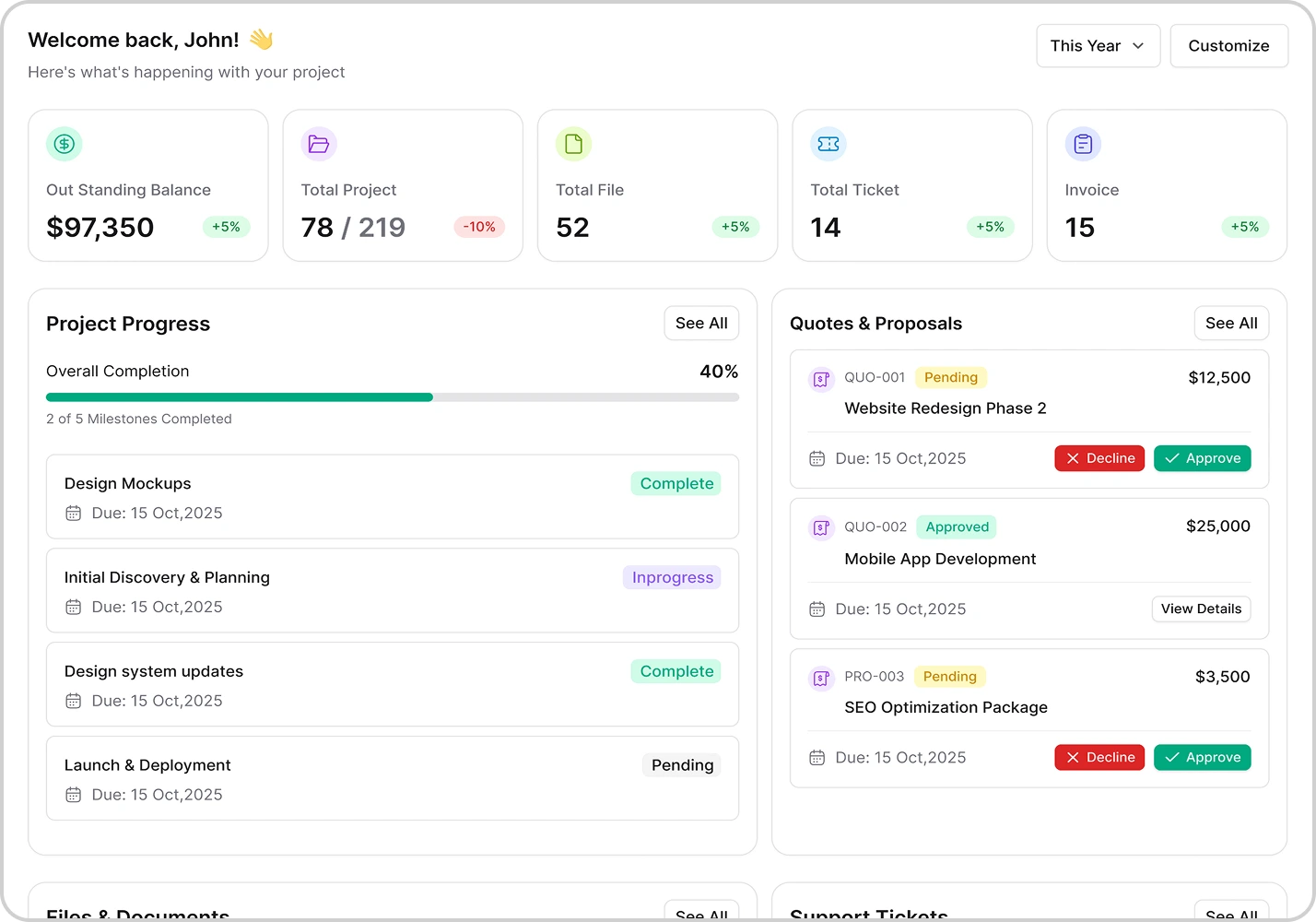Click the quote icon beside QUO-001
Viewport: 1316px width, 922px height.
[820, 378]
